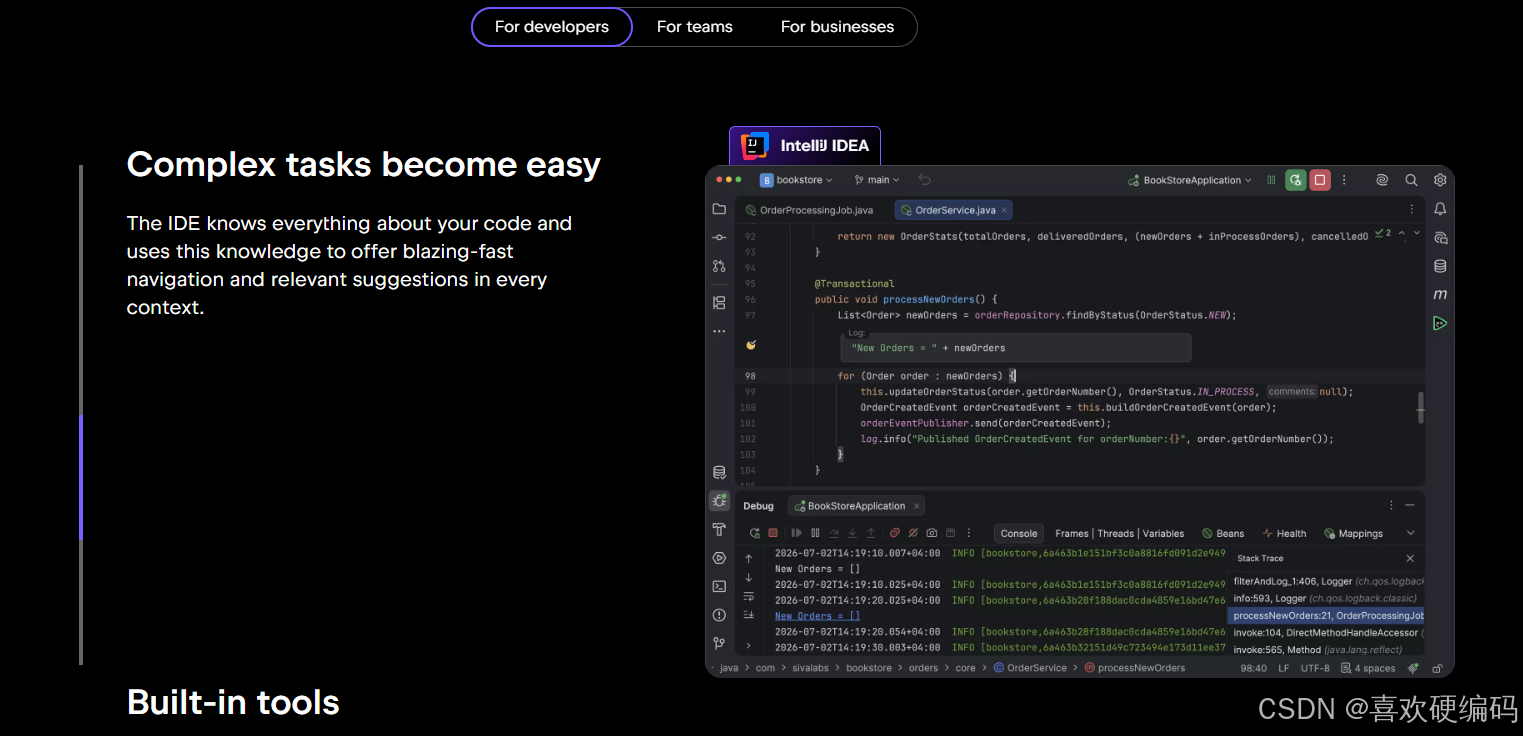Stop BookStoreApplication with red stop button
The height and width of the screenshot is (736, 1523).
pos(1320,180)
